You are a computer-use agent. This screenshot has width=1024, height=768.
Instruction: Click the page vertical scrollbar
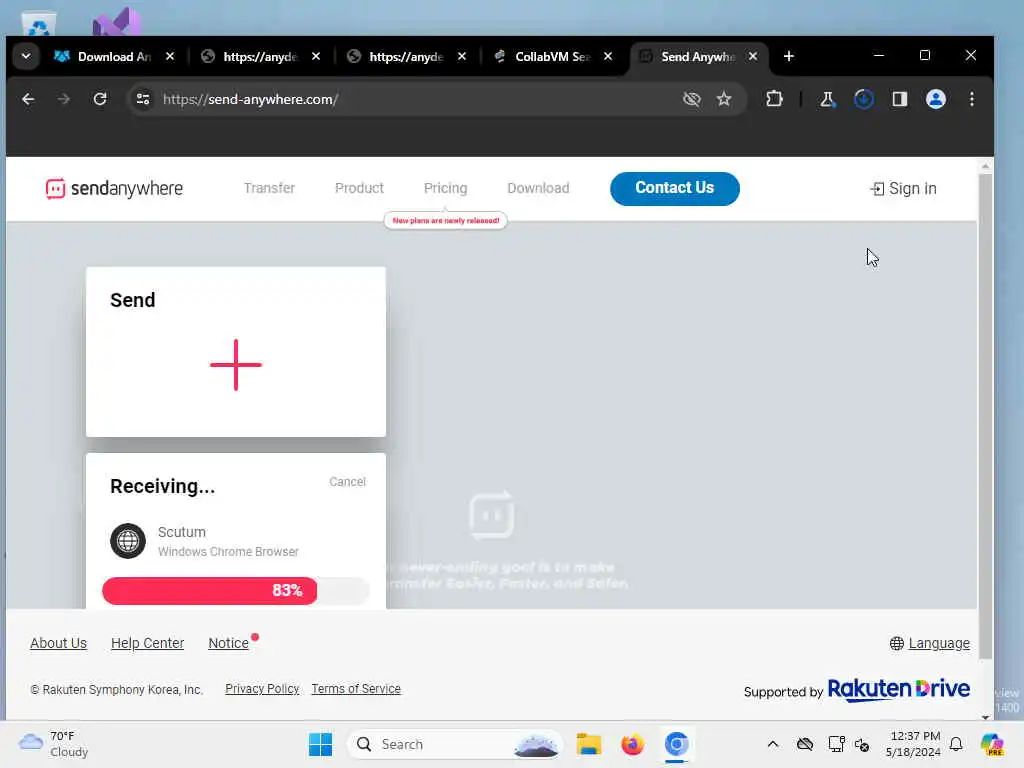[x=985, y=418]
